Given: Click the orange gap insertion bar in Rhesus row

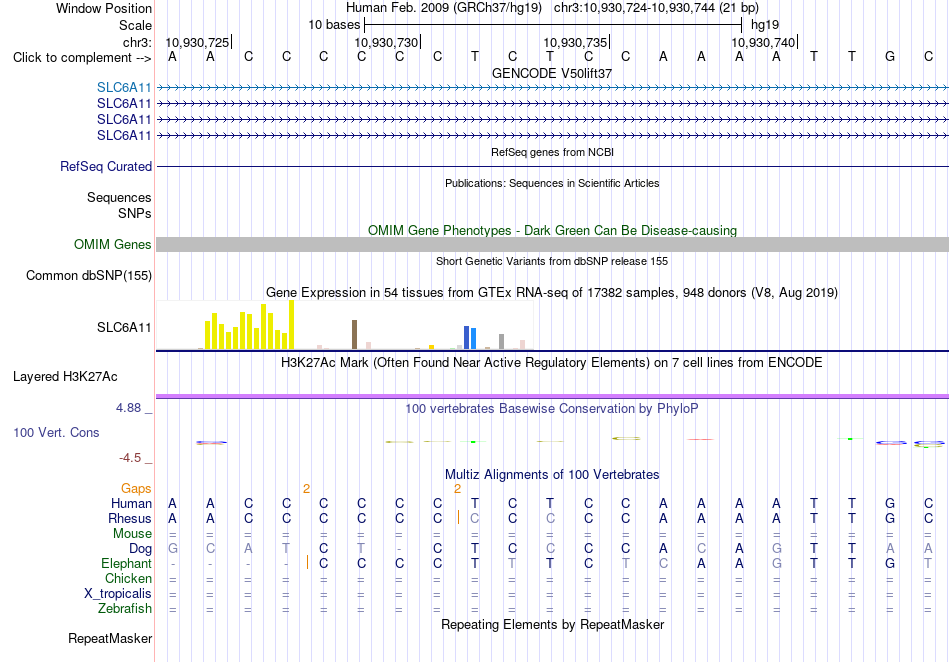Looking at the screenshot, I should (x=459, y=517).
